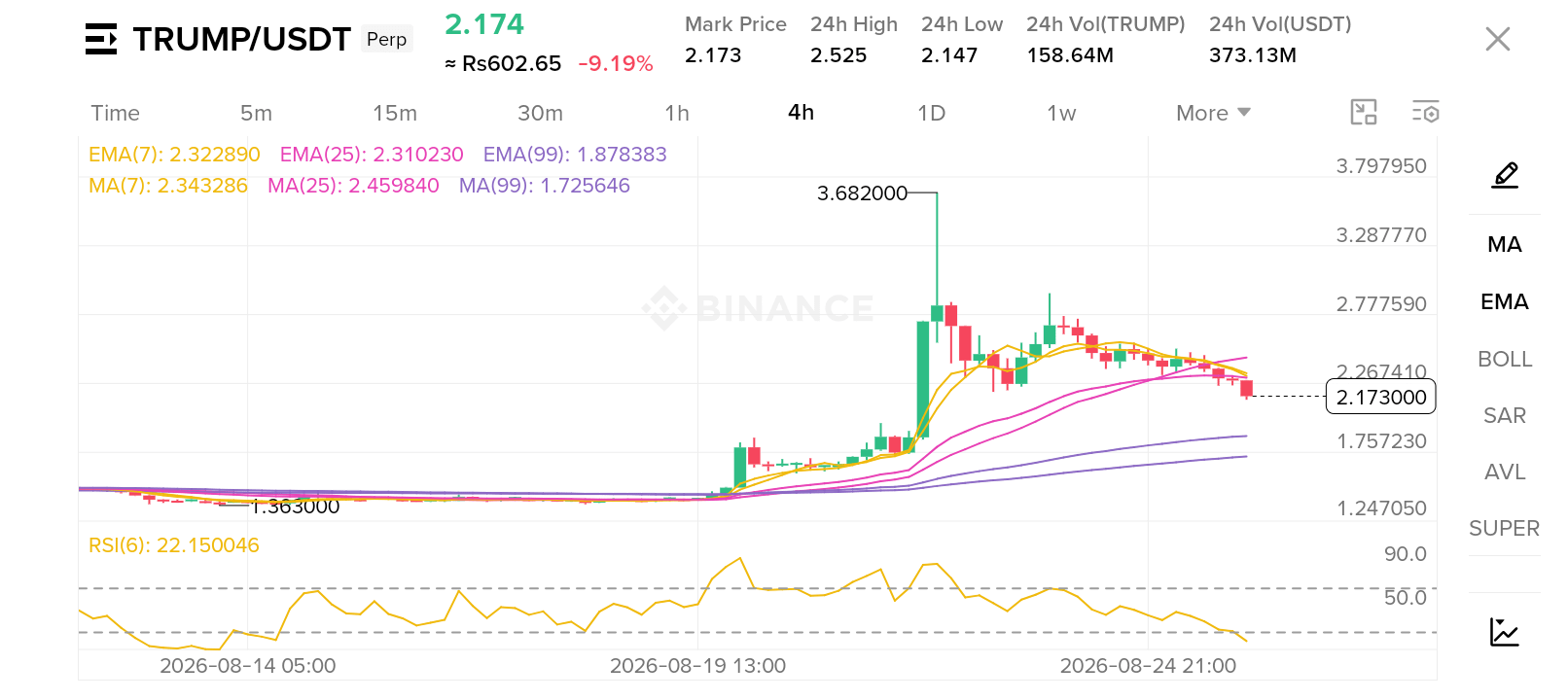
Task: Click the Mark Price value 2.173
Action: (x=713, y=55)
